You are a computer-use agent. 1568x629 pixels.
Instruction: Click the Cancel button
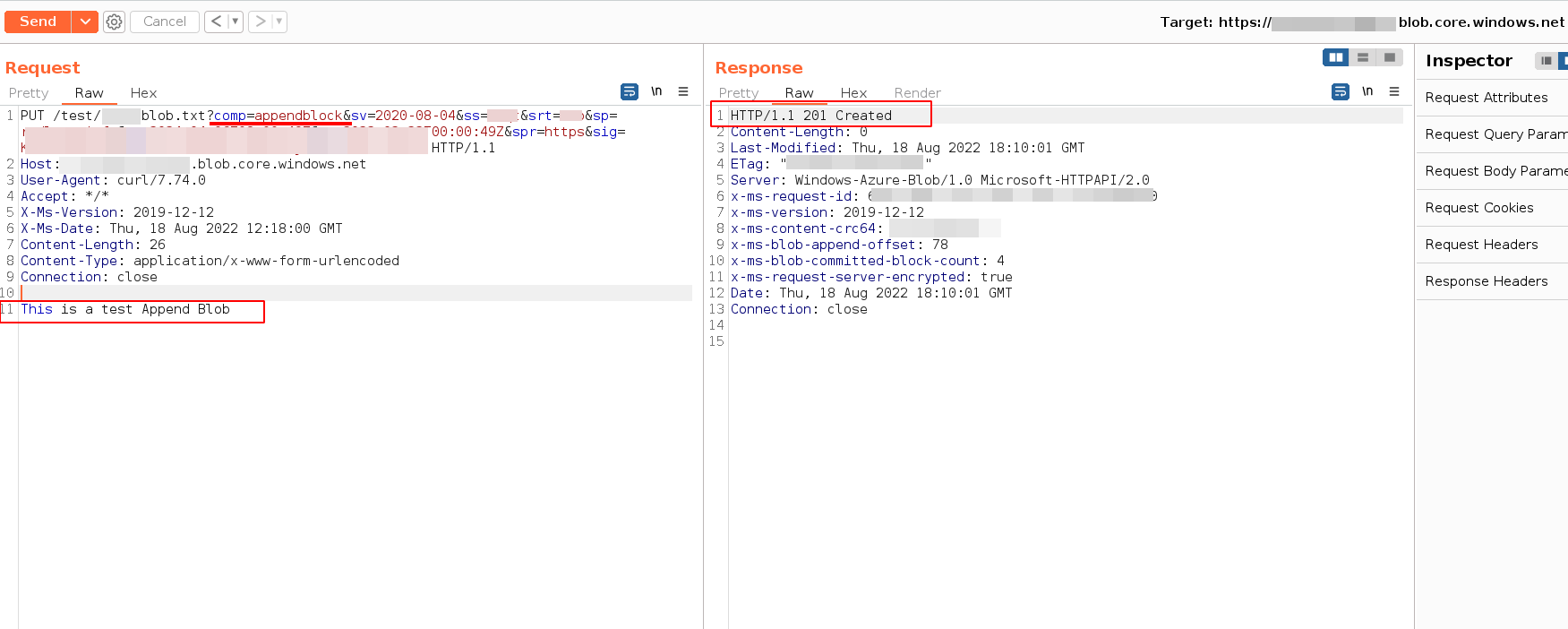coord(165,22)
